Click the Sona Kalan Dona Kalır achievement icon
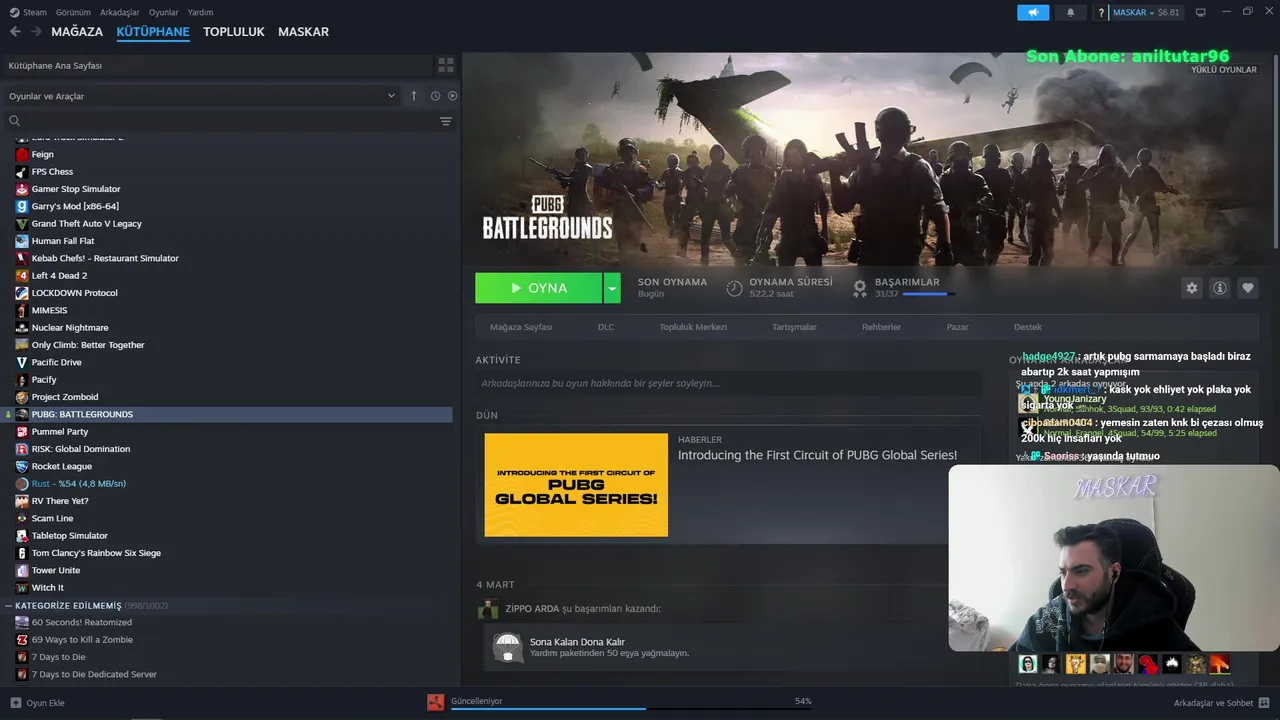1280x720 pixels. (508, 647)
